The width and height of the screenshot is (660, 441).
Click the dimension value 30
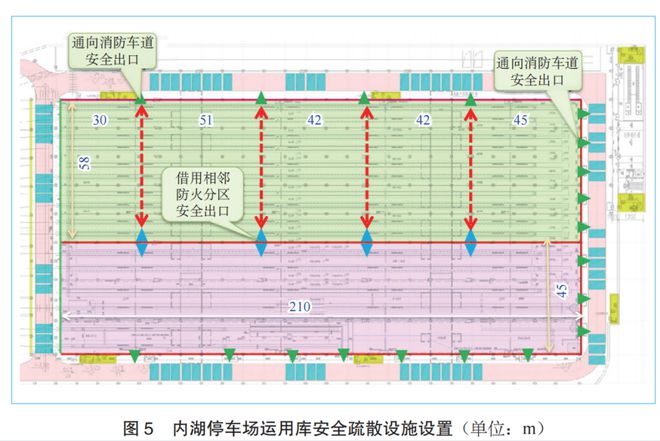click(x=100, y=120)
